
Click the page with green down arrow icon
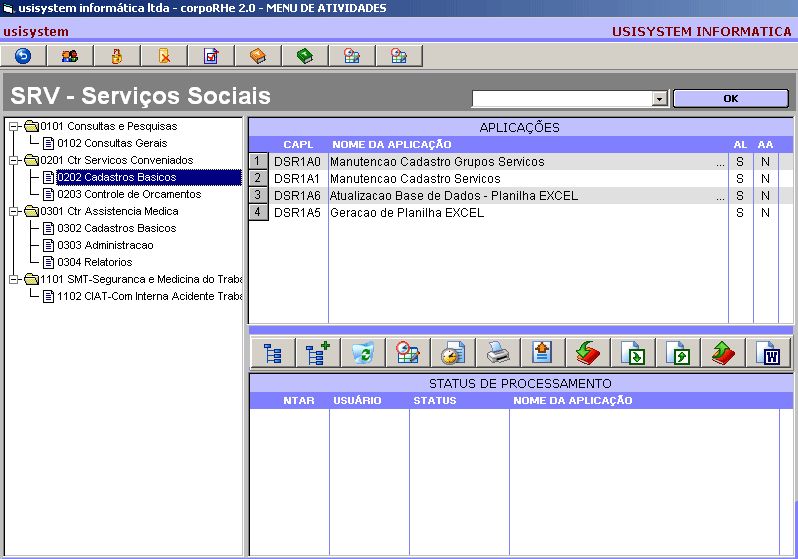(633, 352)
